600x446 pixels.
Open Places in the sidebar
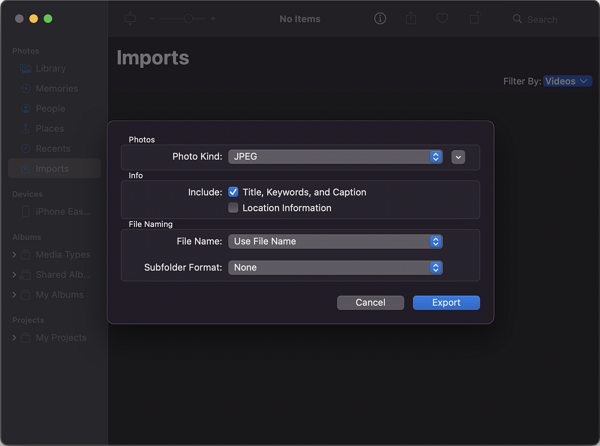49,128
